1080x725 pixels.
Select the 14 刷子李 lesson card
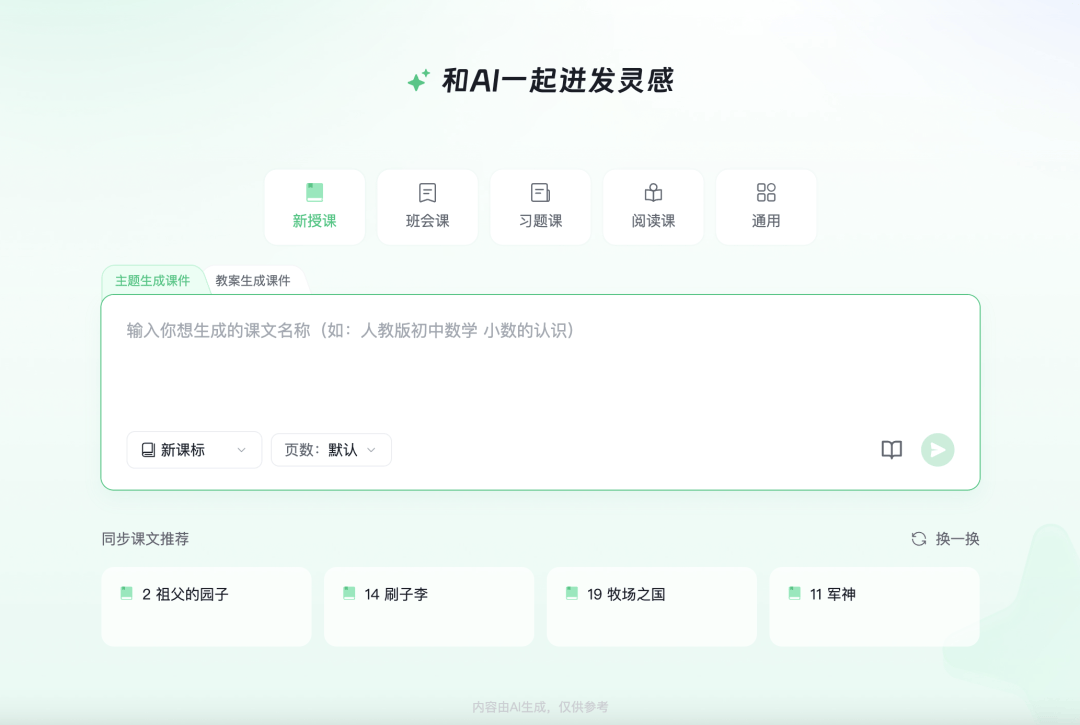tap(428, 606)
